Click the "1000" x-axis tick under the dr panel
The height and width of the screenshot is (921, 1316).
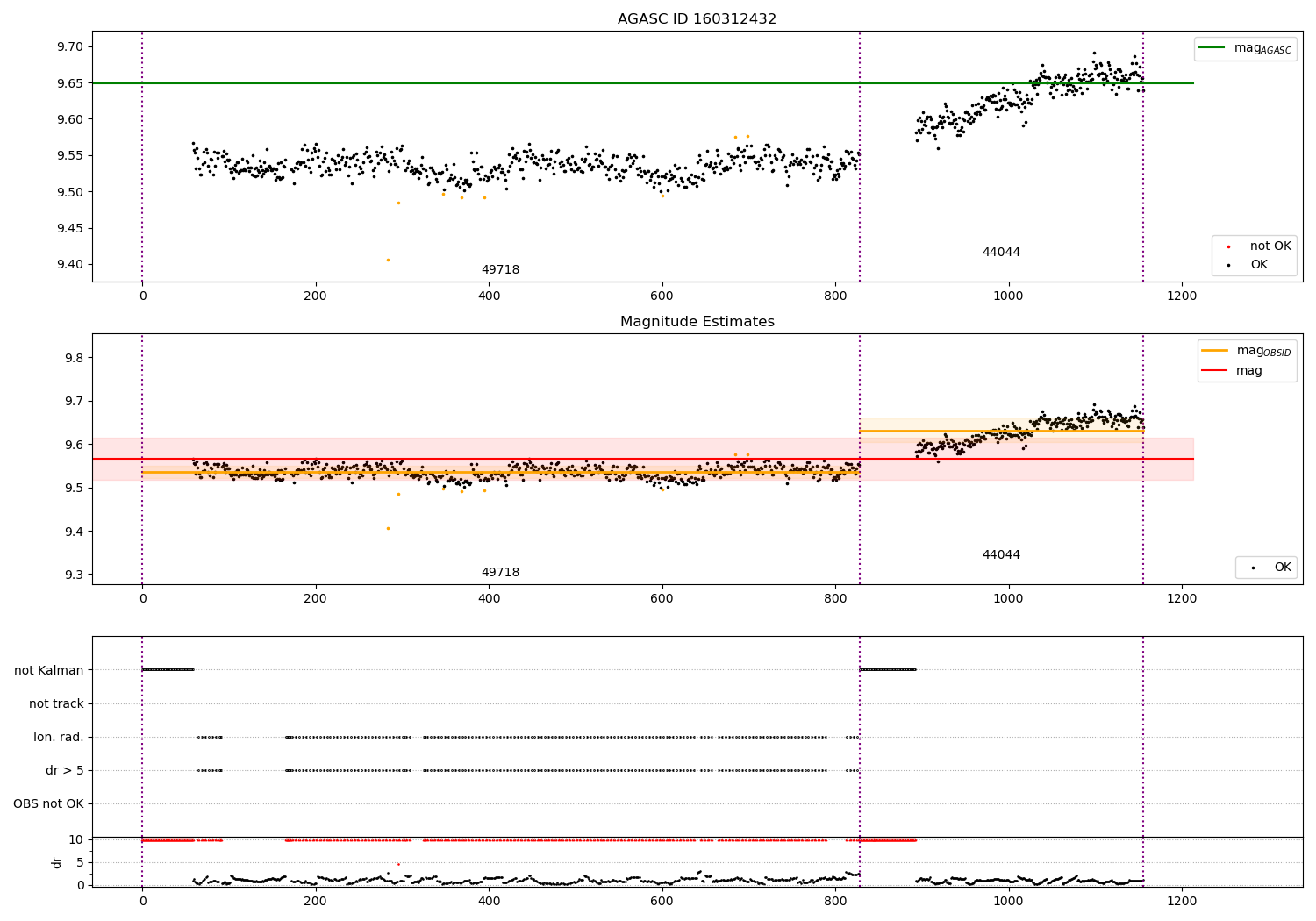[x=1009, y=901]
